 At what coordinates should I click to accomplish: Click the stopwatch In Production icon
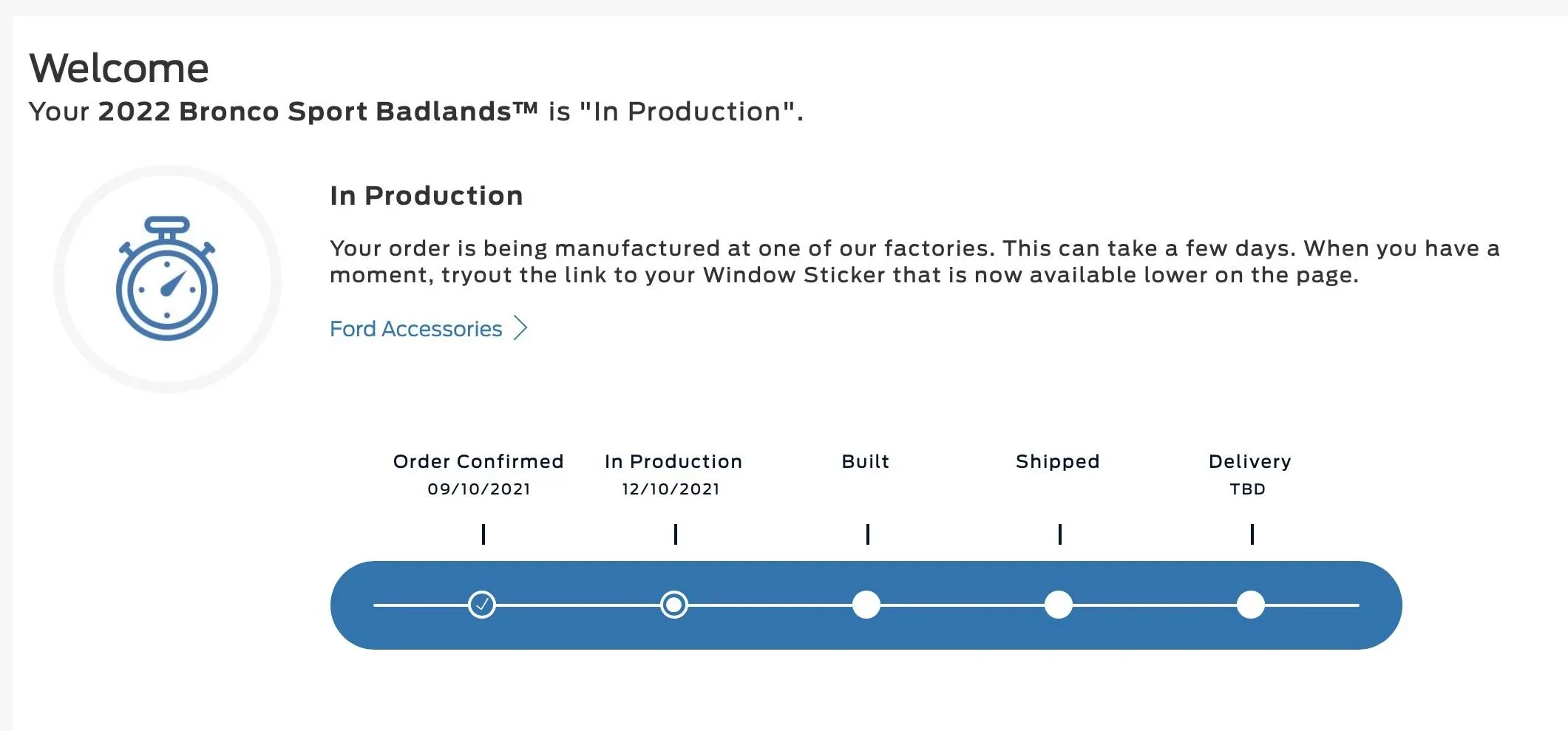pos(167,279)
